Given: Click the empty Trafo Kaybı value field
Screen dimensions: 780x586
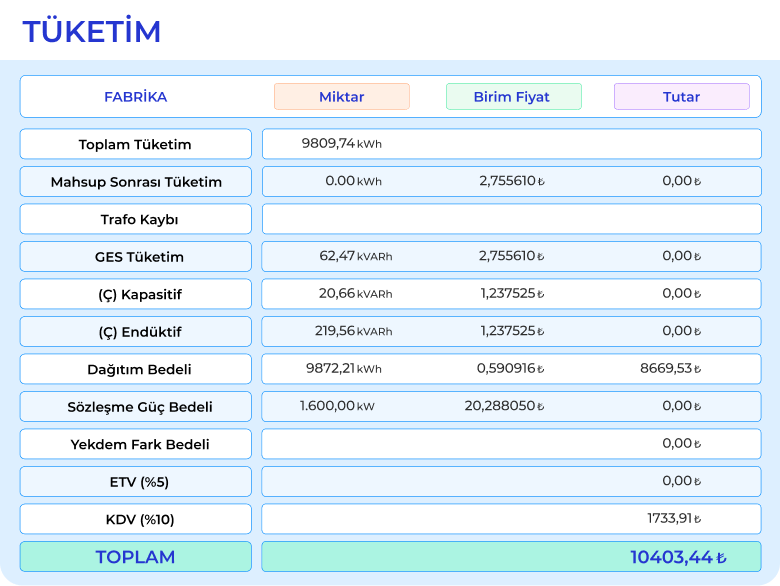Looking at the screenshot, I should click(511, 219).
